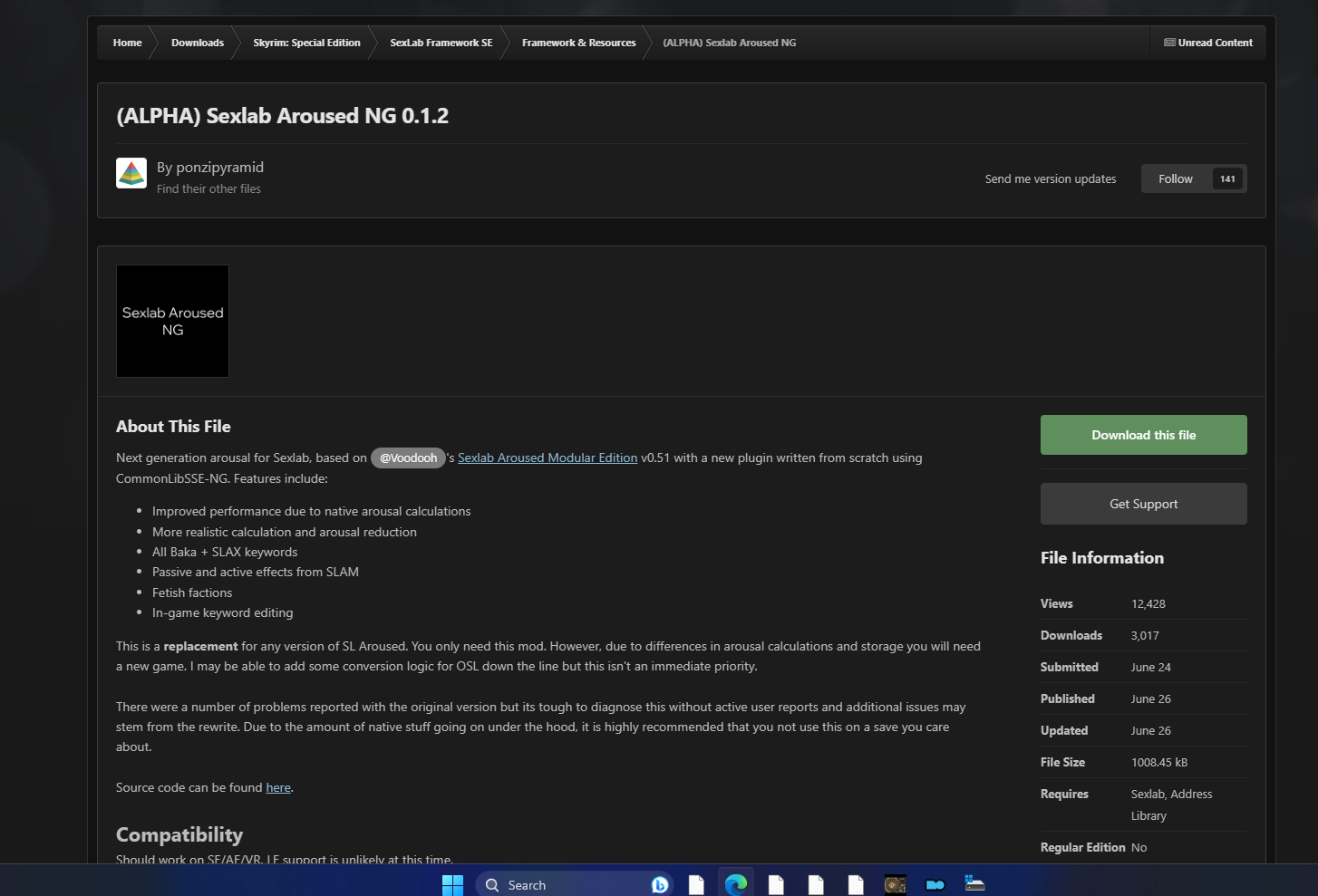This screenshot has height=896, width=1318.
Task: Open the Sexlab Aroused NG thumbnail image
Action: (172, 321)
